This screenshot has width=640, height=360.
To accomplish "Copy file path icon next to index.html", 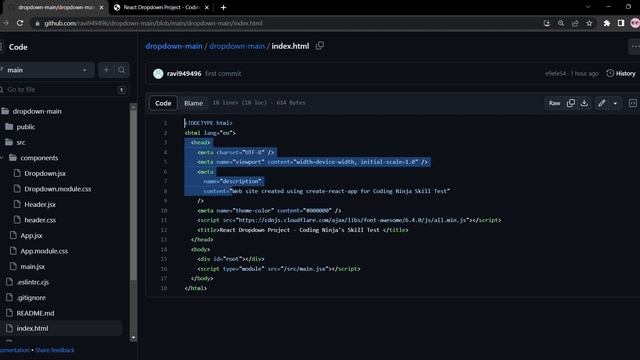I will tap(320, 46).
